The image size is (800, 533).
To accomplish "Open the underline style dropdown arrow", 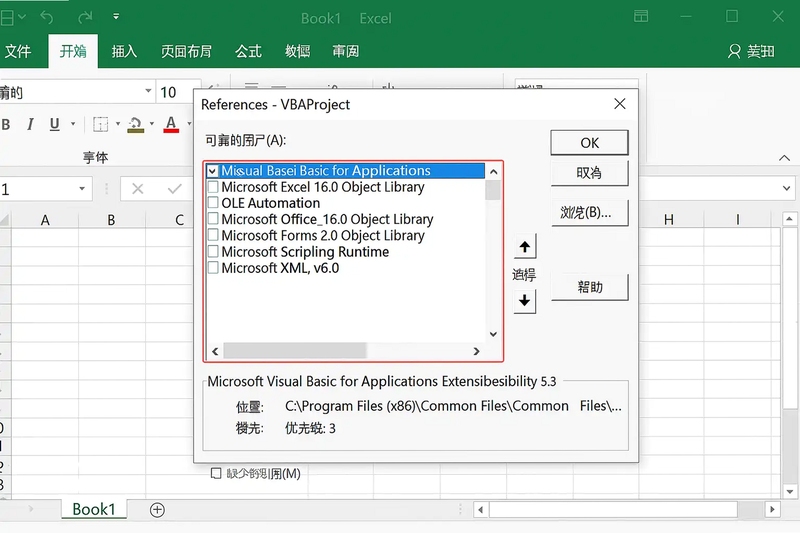I will (x=73, y=124).
